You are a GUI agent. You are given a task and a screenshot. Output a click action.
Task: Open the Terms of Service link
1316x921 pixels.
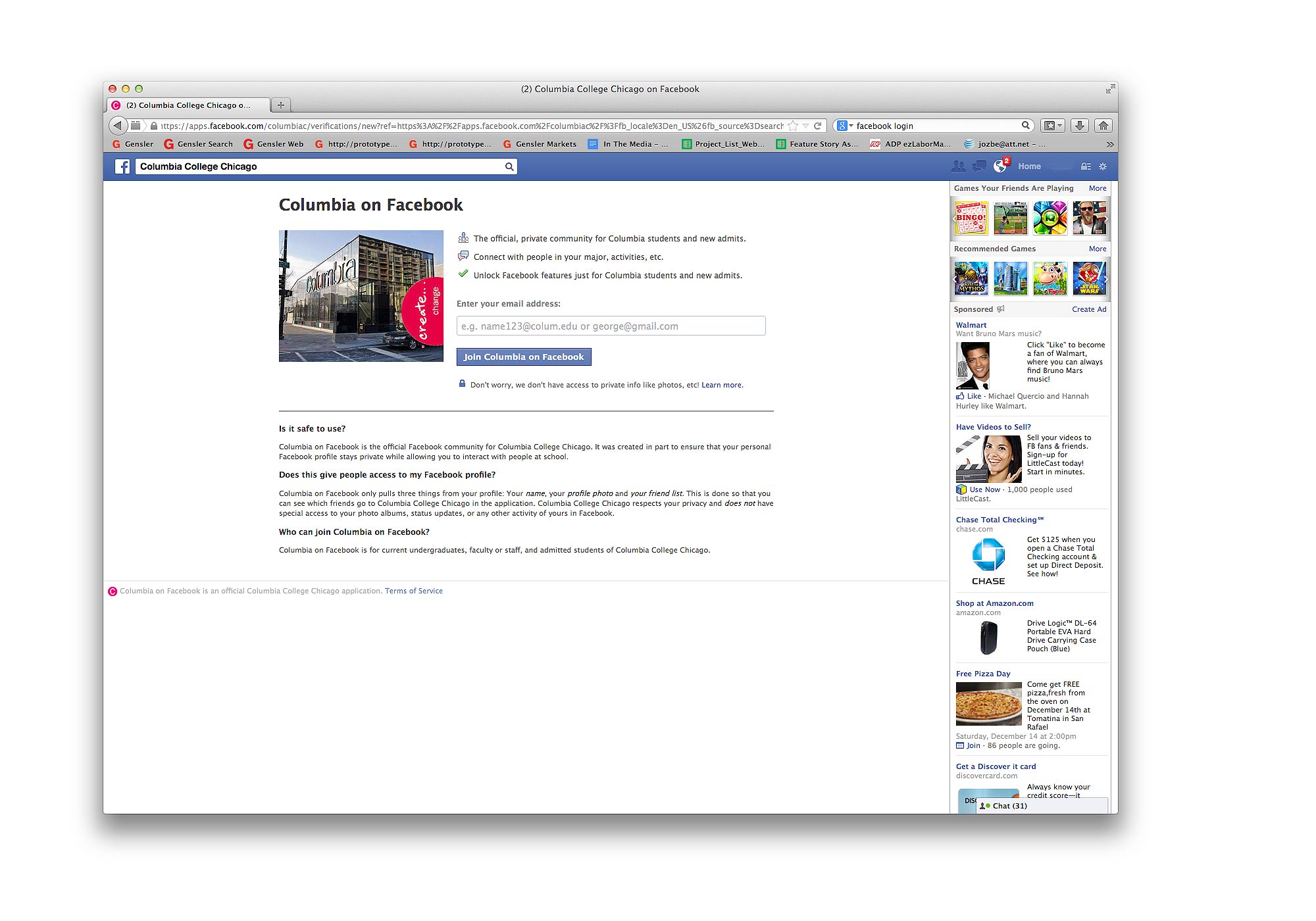[x=414, y=591]
